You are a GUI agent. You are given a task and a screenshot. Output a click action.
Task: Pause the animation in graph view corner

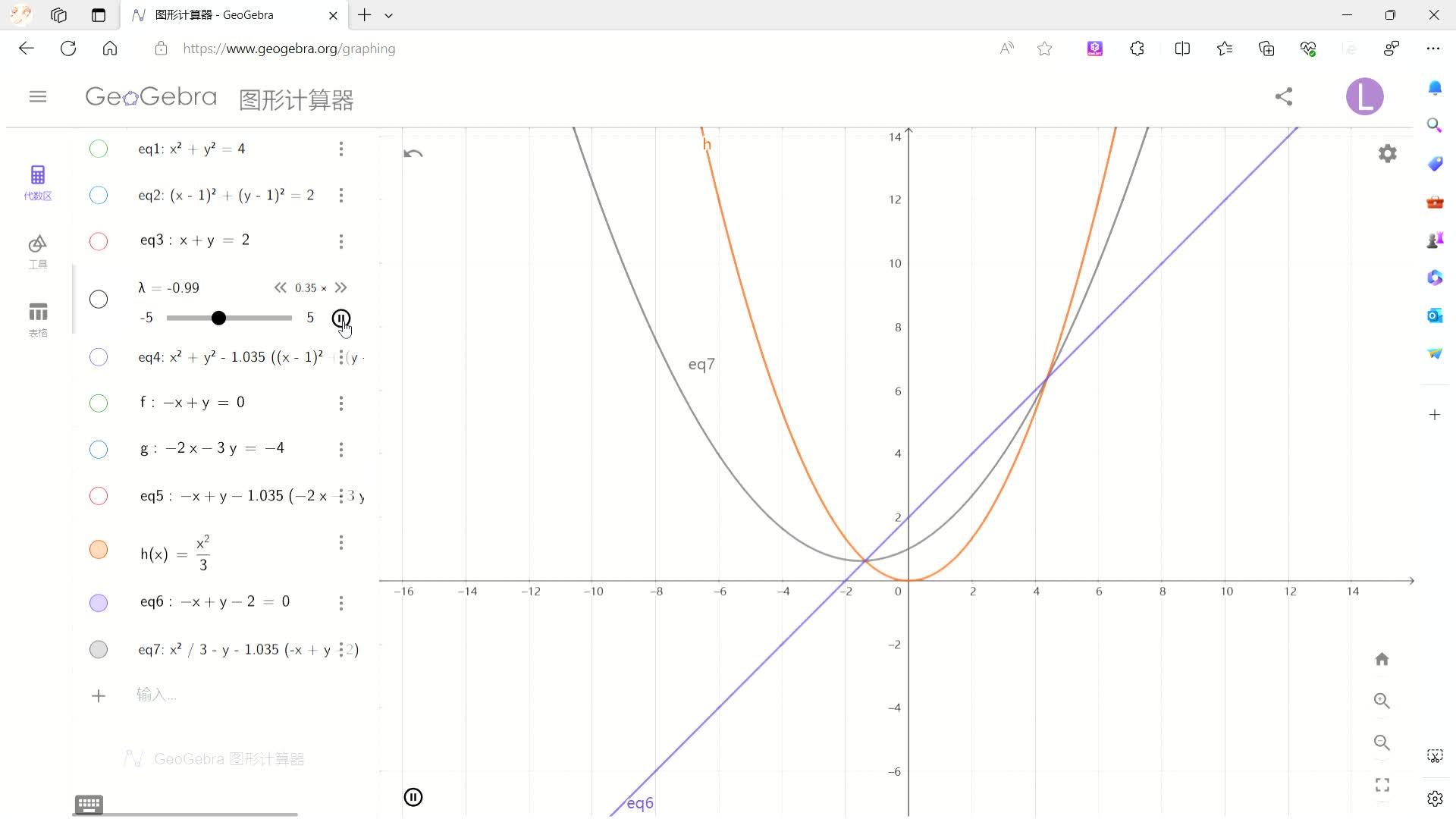pos(413,797)
